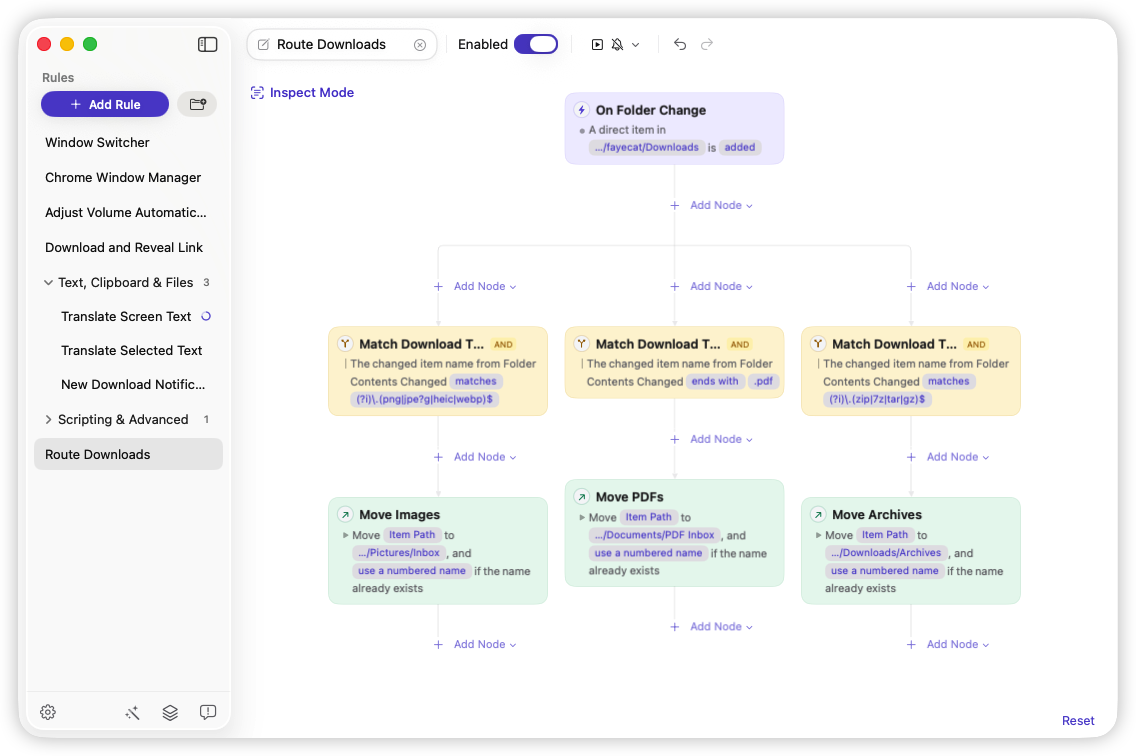Click branch icon on the zip archive match node

pyautogui.click(x=818, y=344)
